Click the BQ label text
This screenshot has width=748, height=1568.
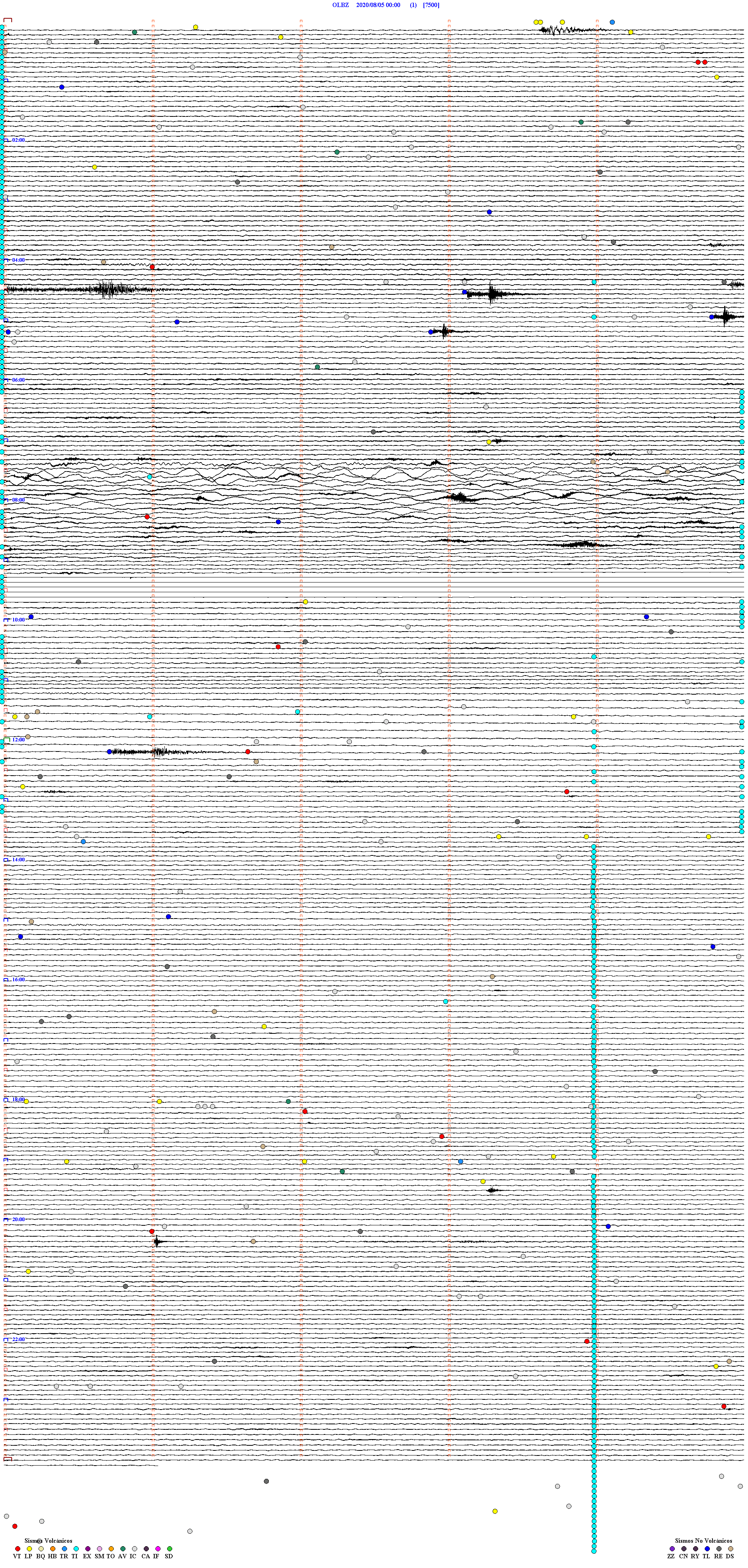click(x=40, y=1556)
